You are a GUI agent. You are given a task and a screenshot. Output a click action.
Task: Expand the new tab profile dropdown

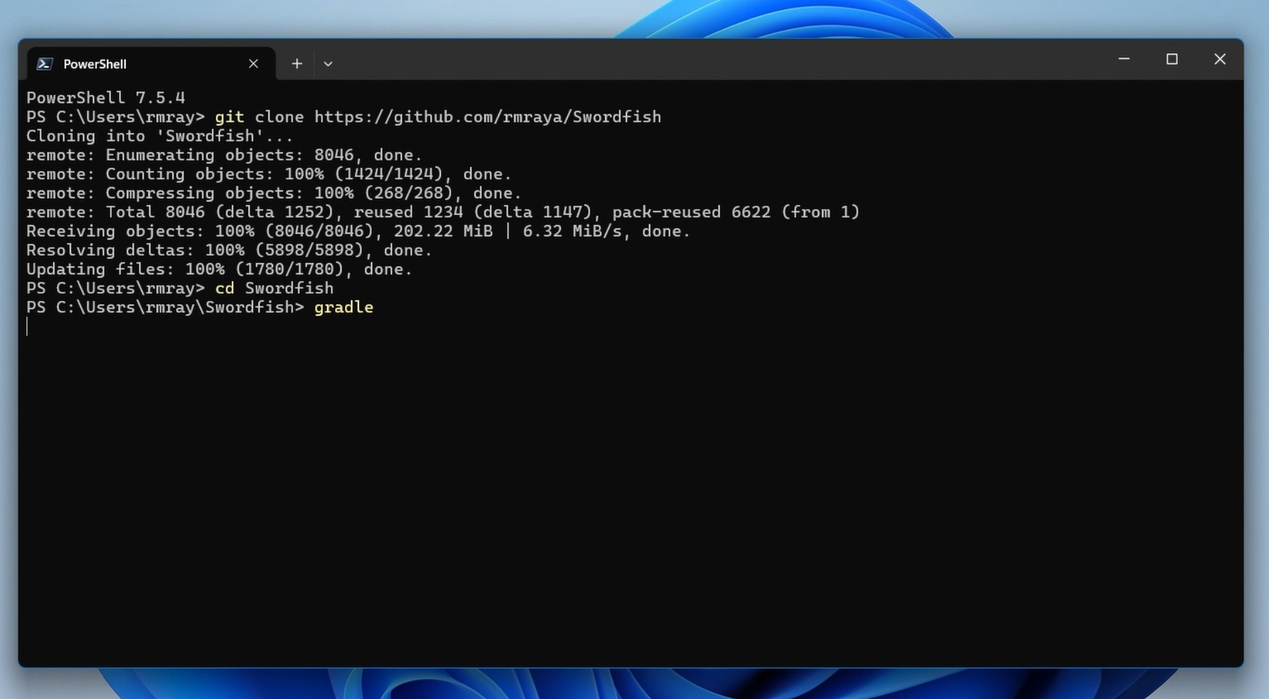click(328, 64)
